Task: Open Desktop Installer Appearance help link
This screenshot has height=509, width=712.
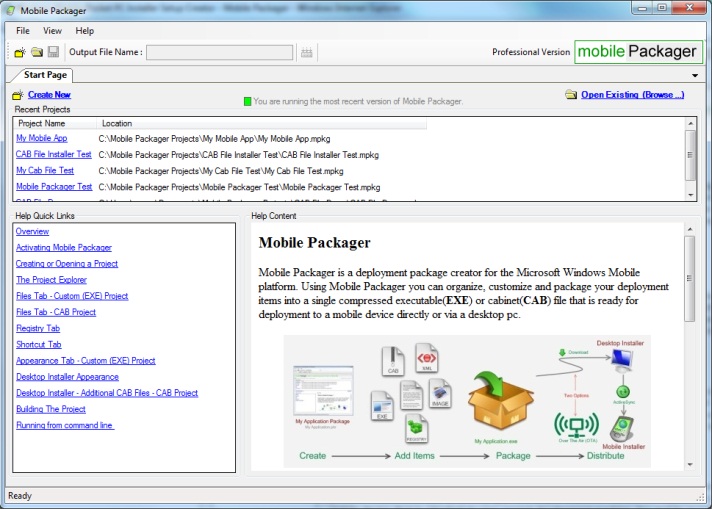Action: (x=67, y=377)
